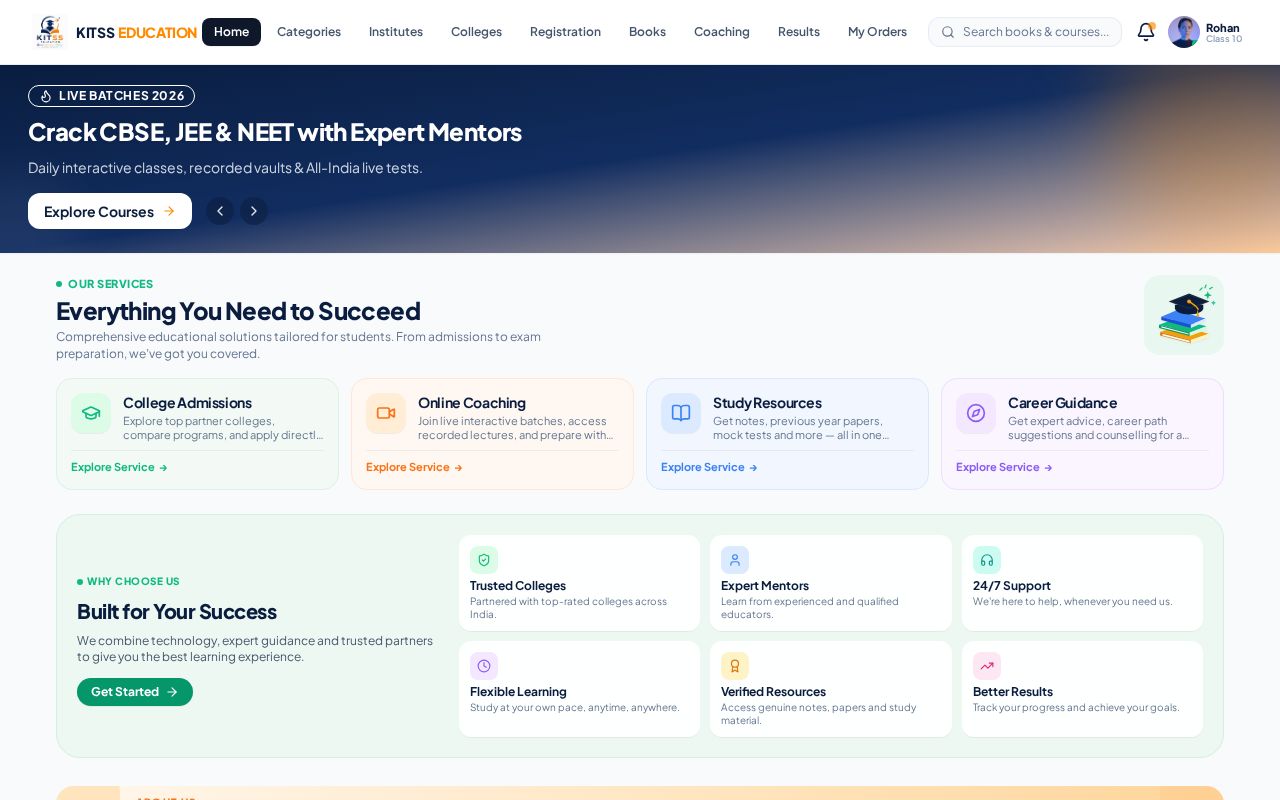
Task: Click the College Admissions graduation cap icon
Action: click(x=91, y=413)
